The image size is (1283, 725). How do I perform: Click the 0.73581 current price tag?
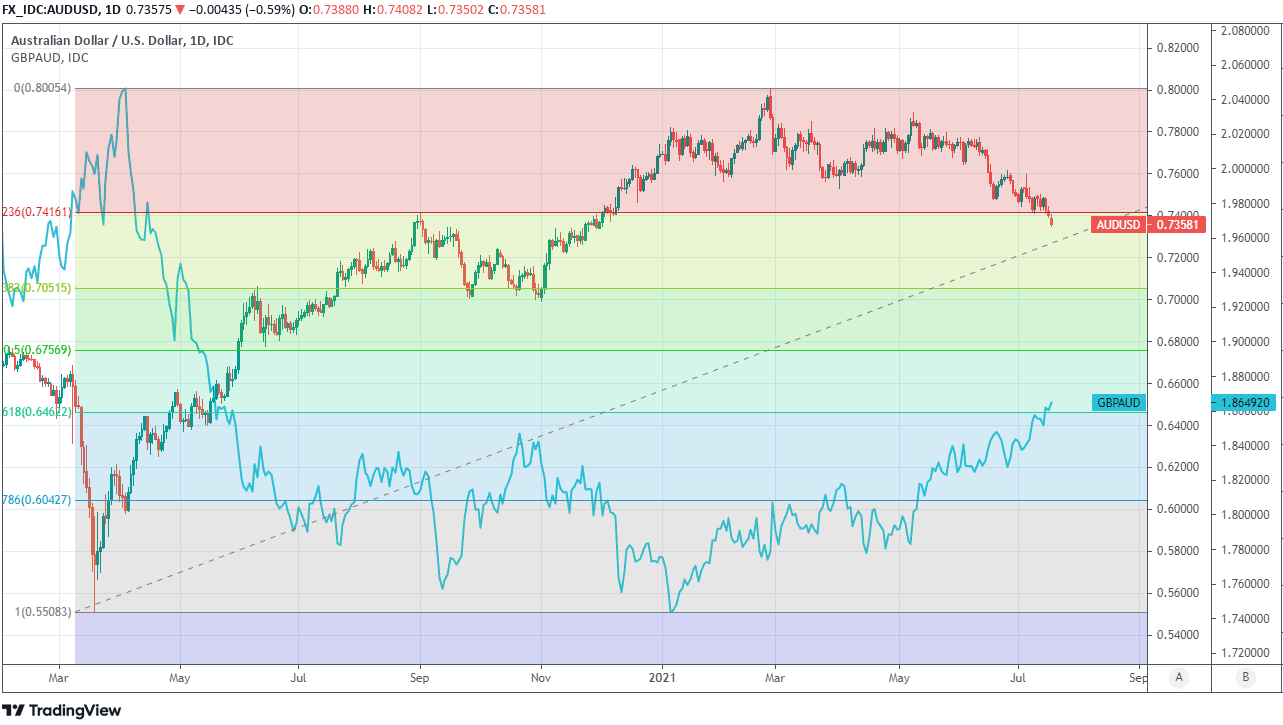[x=1178, y=225]
